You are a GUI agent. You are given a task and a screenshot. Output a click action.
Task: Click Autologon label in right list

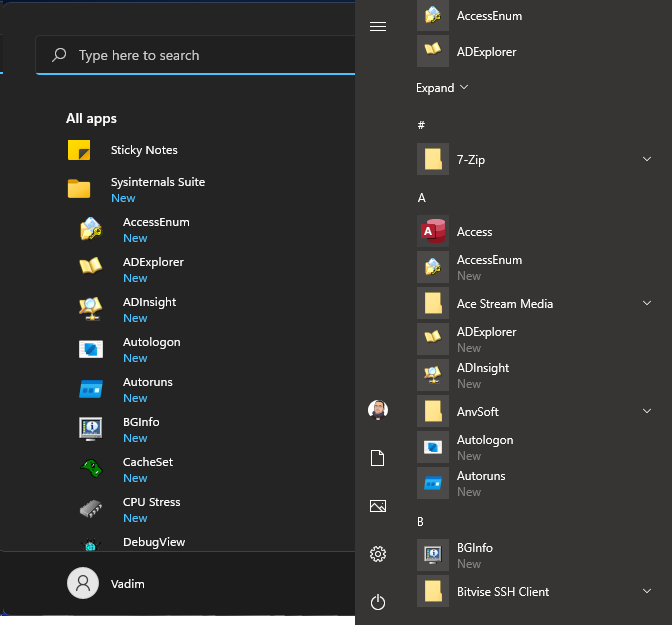pyautogui.click(x=485, y=440)
